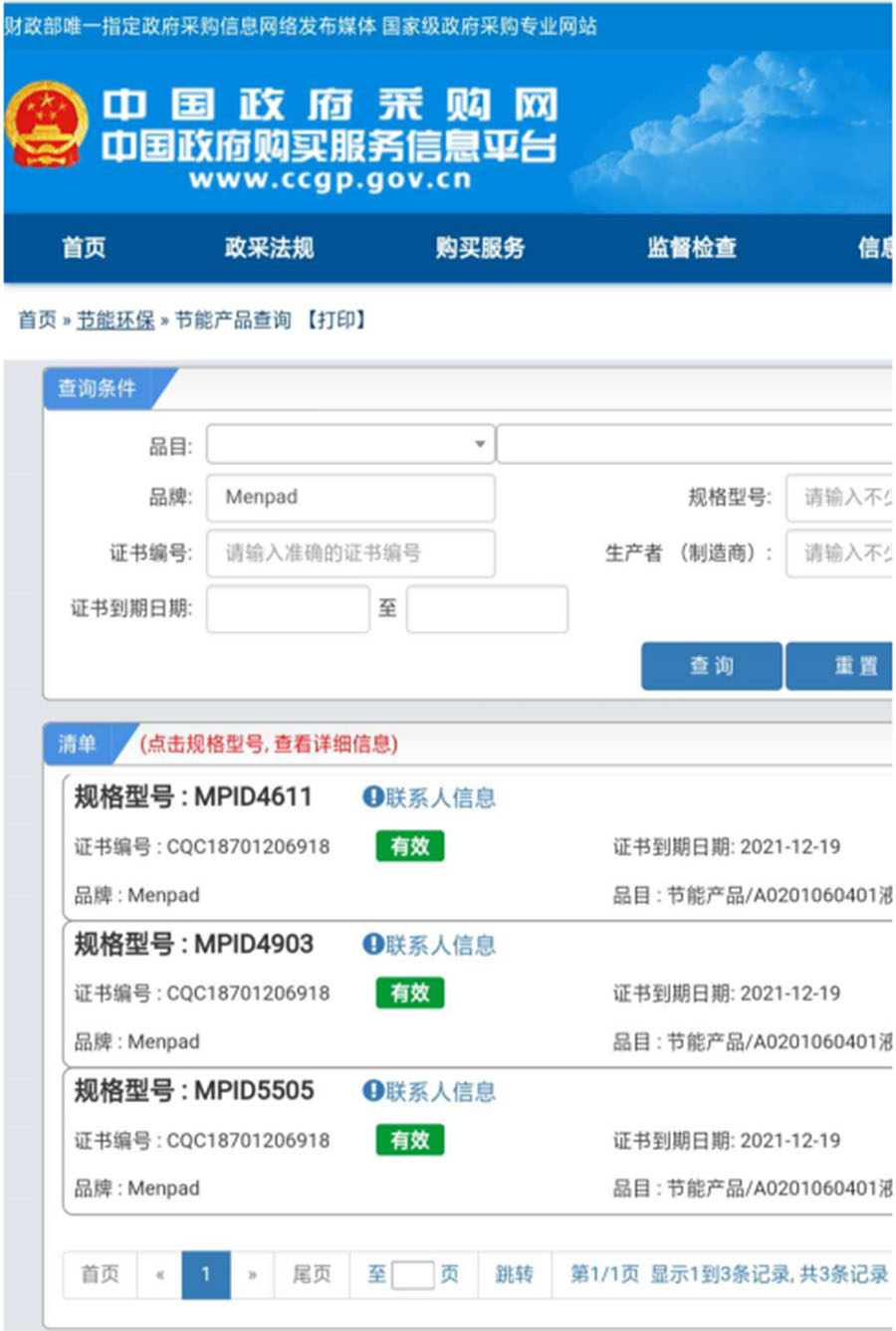
Task: Focus the 品牌 field containing Menpad
Action: (x=349, y=498)
